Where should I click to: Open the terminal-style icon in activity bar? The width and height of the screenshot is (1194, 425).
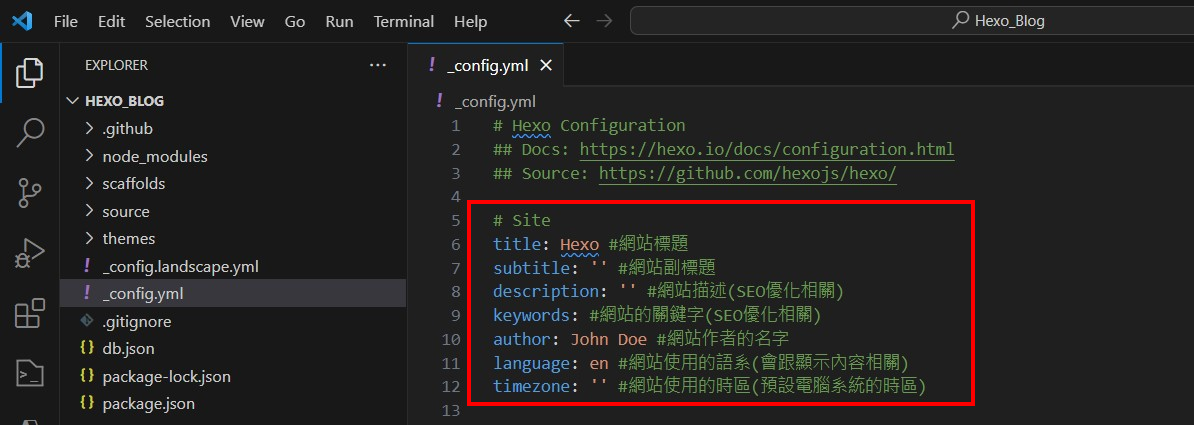[x=30, y=373]
